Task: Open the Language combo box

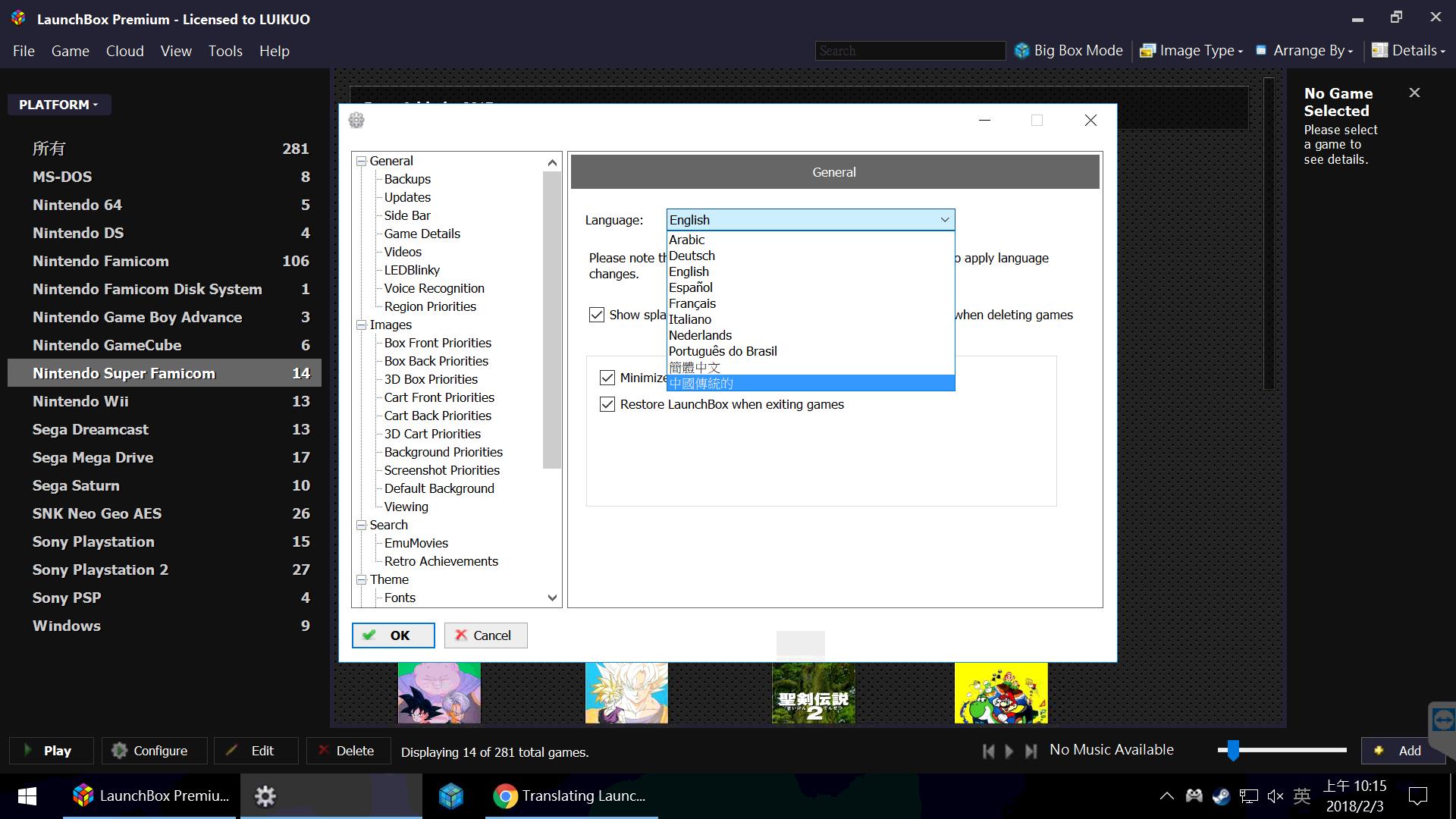Action: coord(811,220)
